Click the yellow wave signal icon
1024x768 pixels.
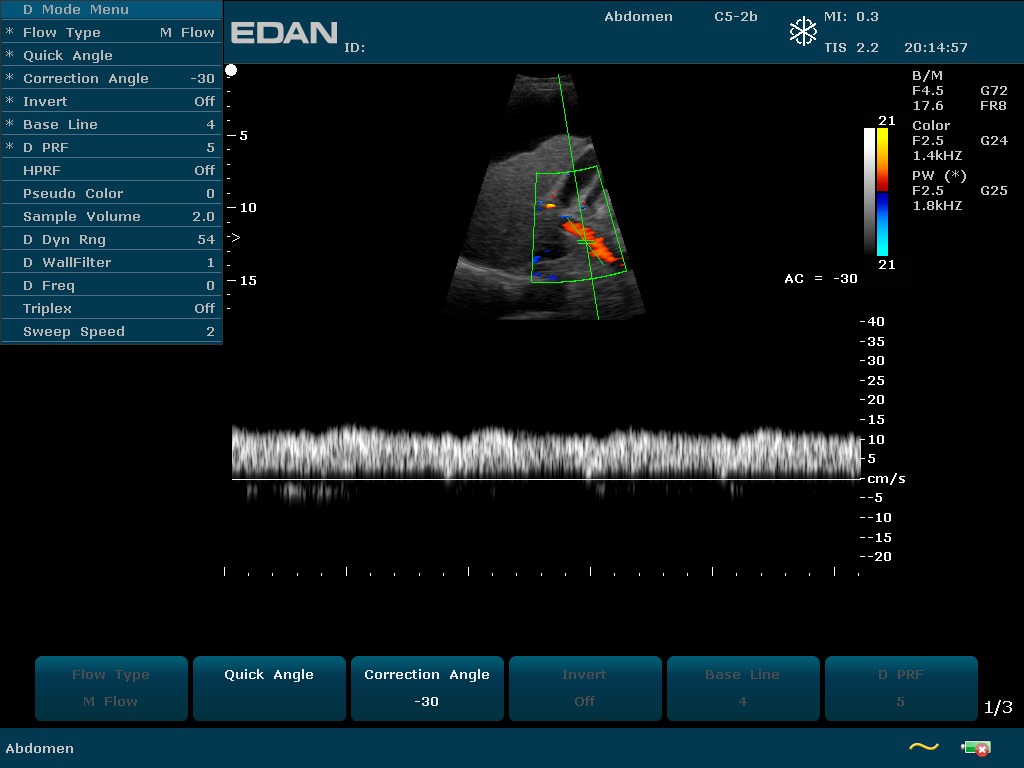pos(923,746)
